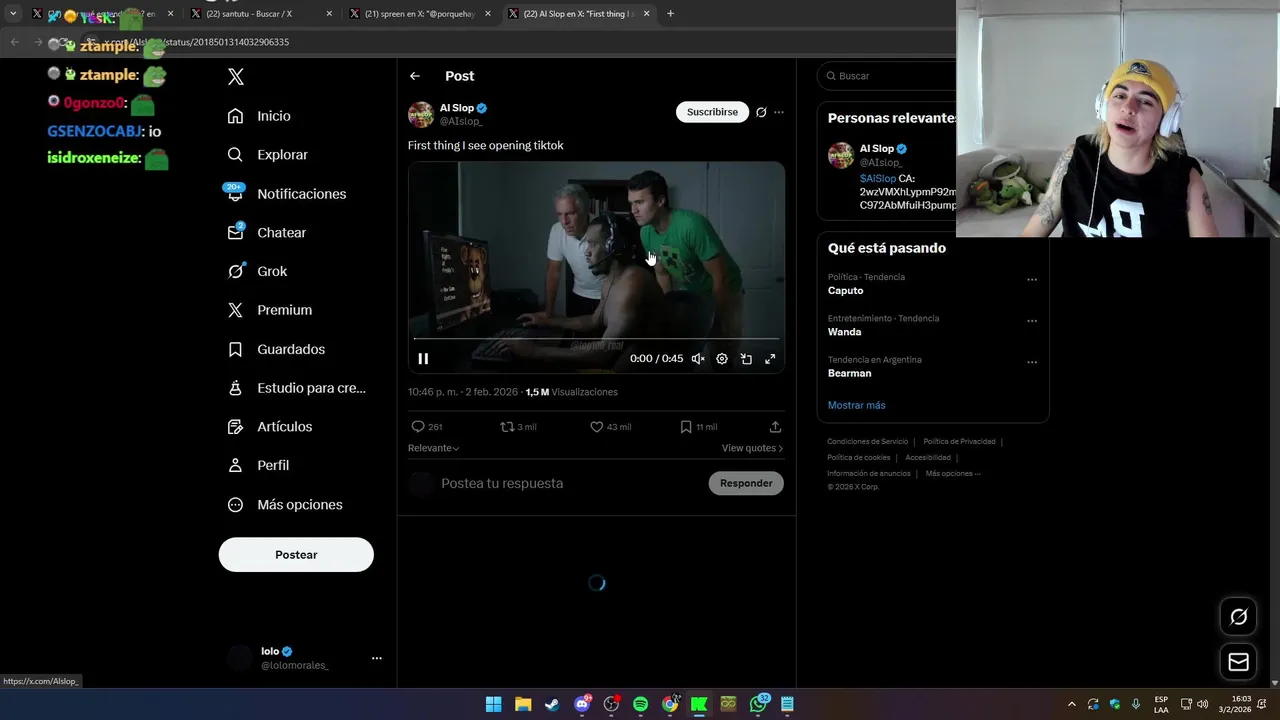This screenshot has height=720, width=1280.
Task: Open Premium in the sidebar
Action: tap(269, 310)
